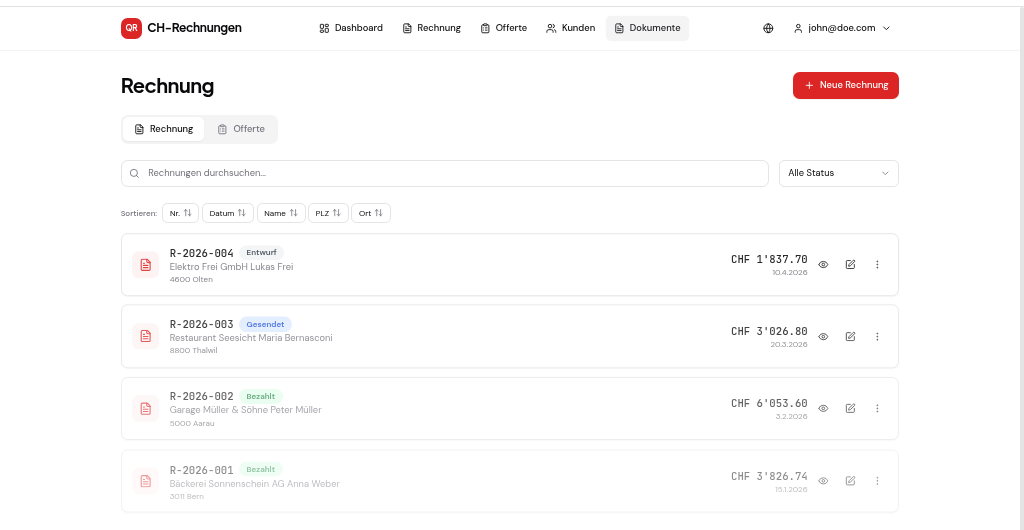Click the document icon of R-2026-002
1024x530 pixels.
pyautogui.click(x=146, y=409)
